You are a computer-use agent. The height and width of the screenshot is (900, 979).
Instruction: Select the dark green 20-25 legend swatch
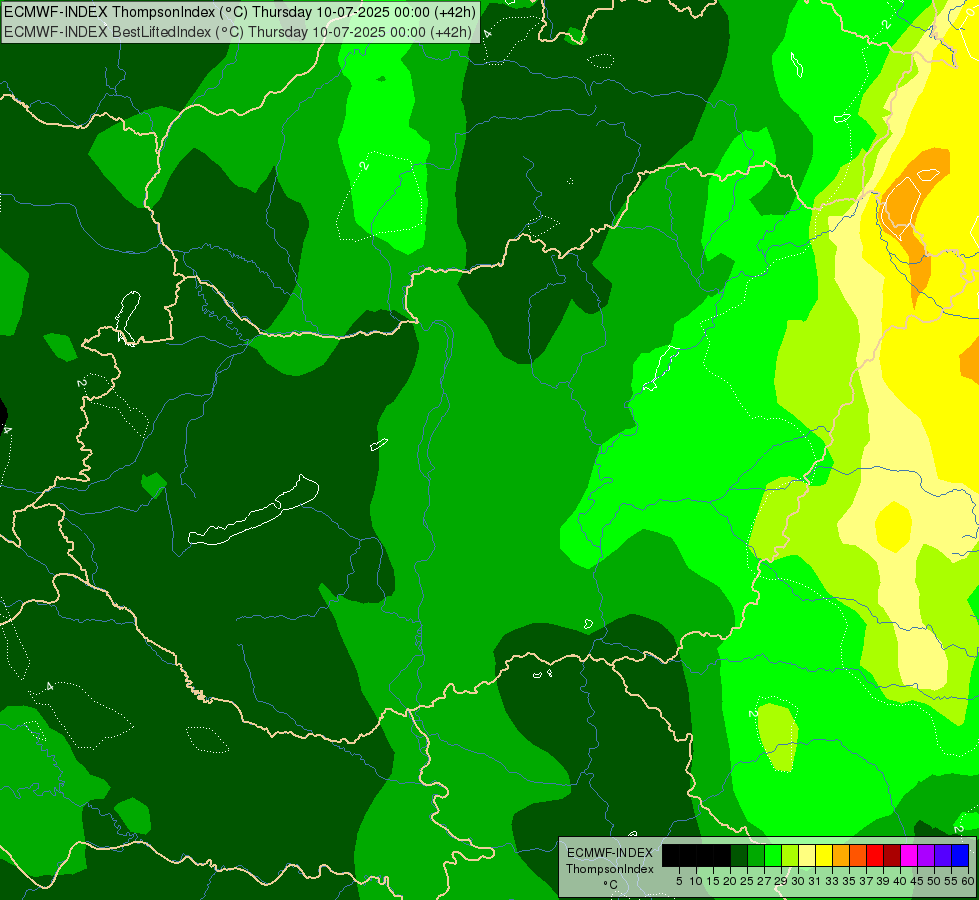739,856
